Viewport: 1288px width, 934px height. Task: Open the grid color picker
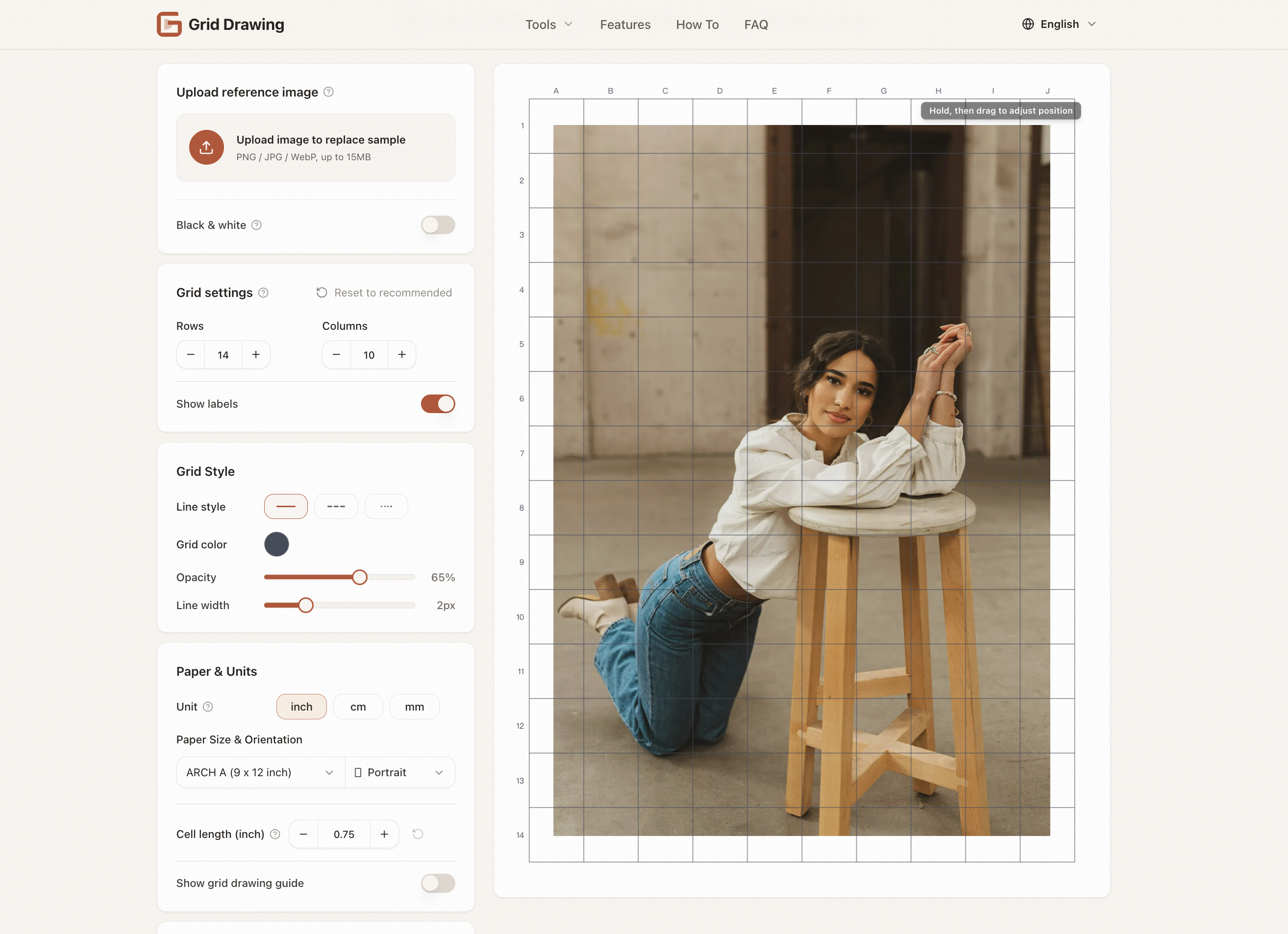[x=276, y=544]
